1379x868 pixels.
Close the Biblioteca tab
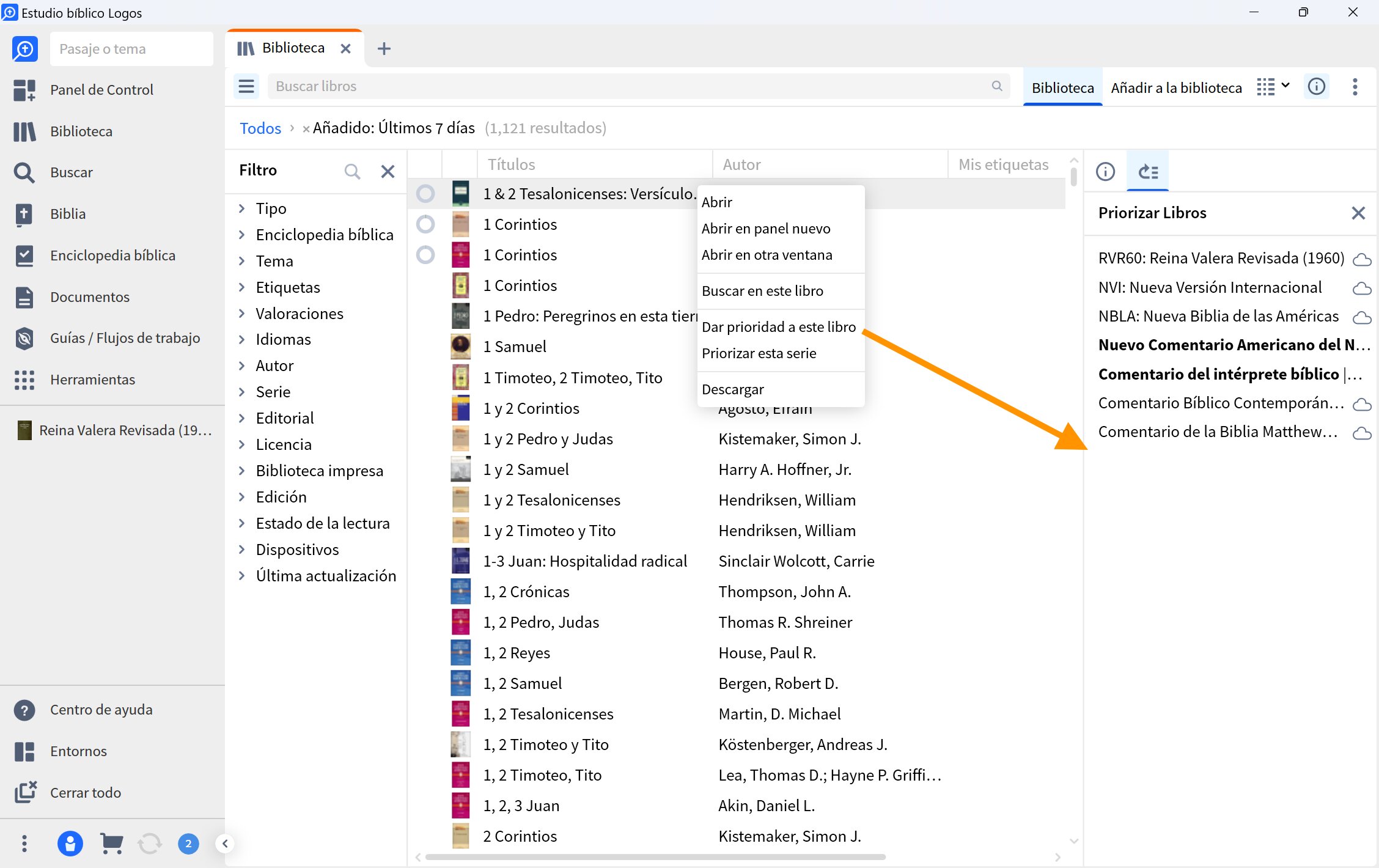point(345,48)
